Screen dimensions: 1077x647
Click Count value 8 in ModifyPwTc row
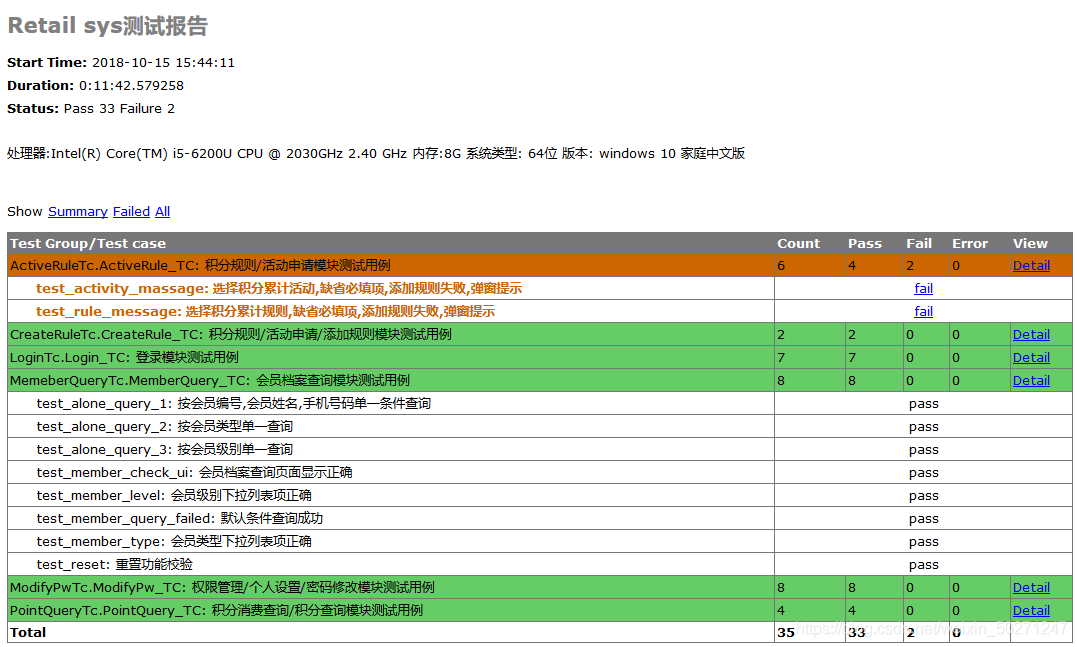(x=781, y=588)
